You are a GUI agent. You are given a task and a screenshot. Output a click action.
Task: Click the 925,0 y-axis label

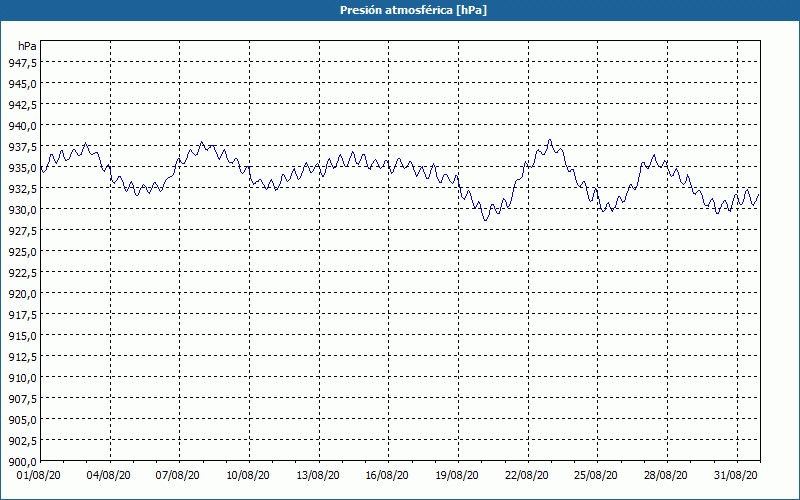pyautogui.click(x=22, y=252)
